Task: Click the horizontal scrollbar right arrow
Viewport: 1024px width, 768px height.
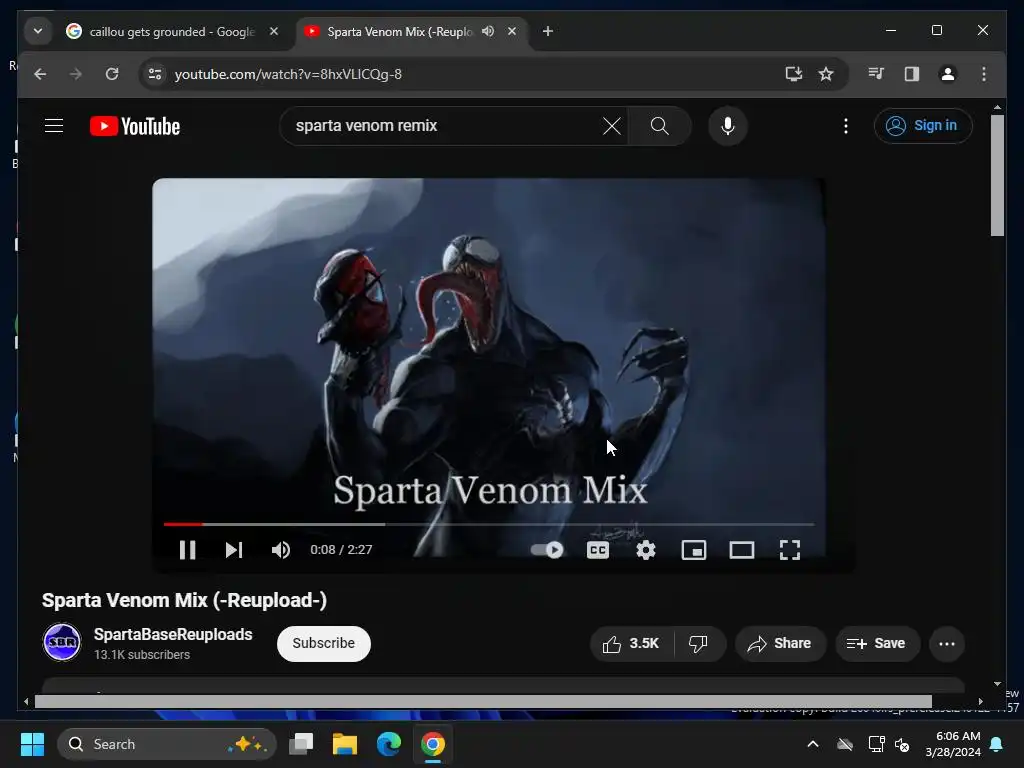Action: pos(980,701)
